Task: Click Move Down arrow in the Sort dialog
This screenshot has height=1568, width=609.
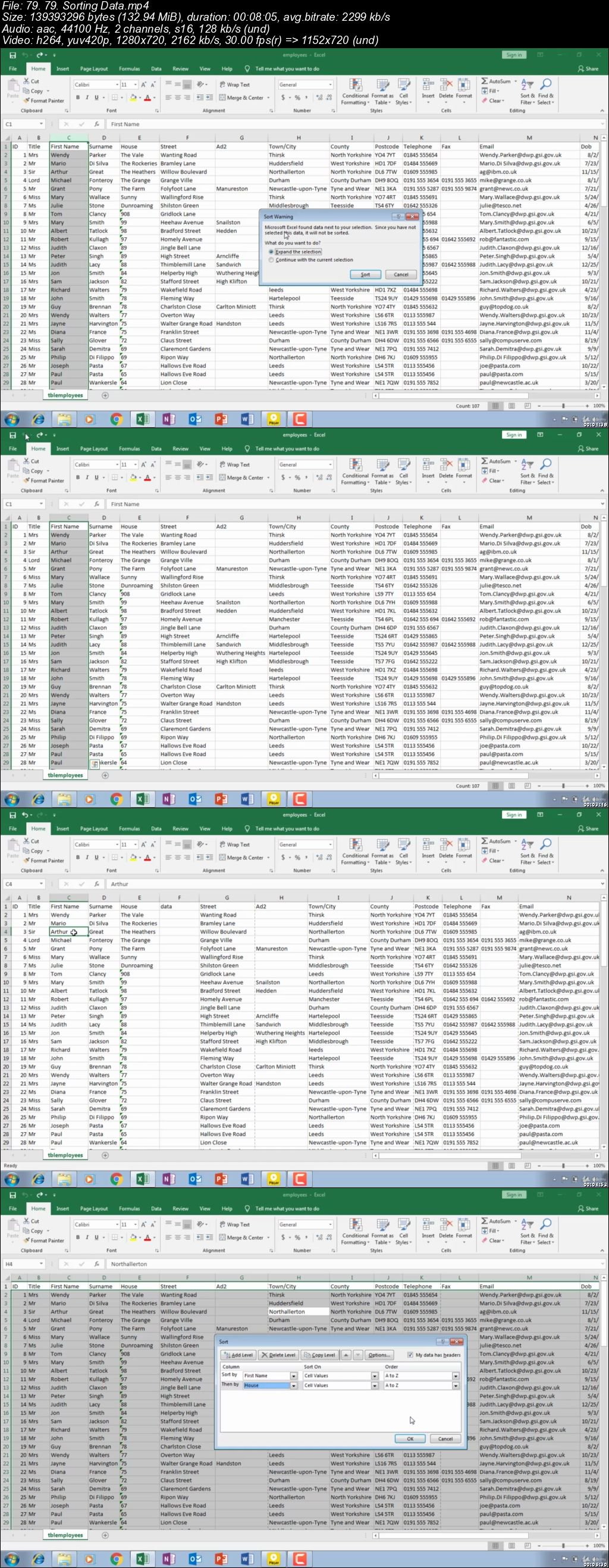Action: click(357, 1355)
